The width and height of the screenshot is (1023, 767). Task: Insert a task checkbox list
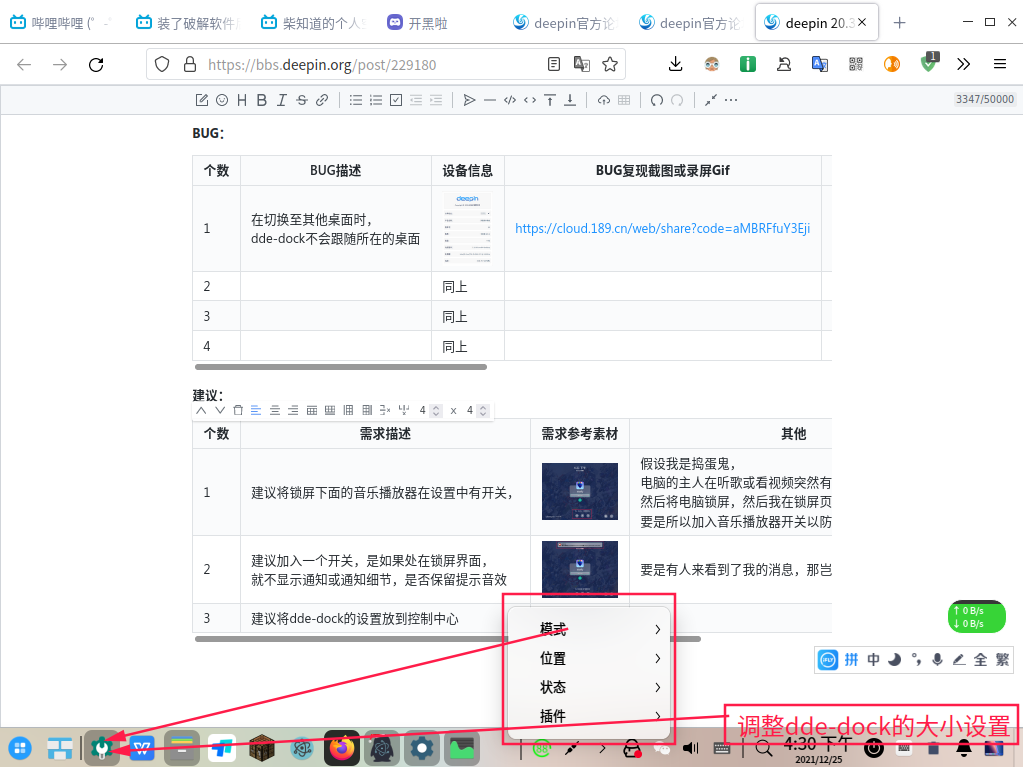(x=395, y=100)
